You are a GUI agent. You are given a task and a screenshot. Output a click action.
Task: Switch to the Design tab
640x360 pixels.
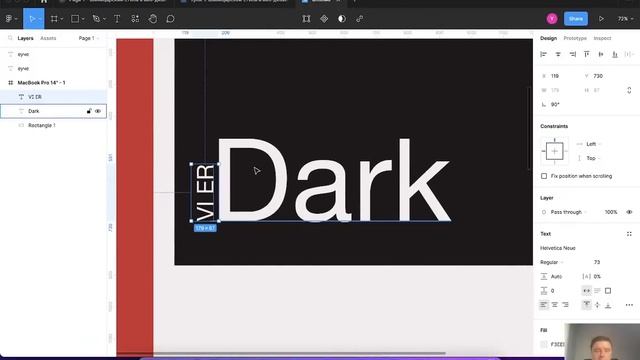tap(548, 38)
